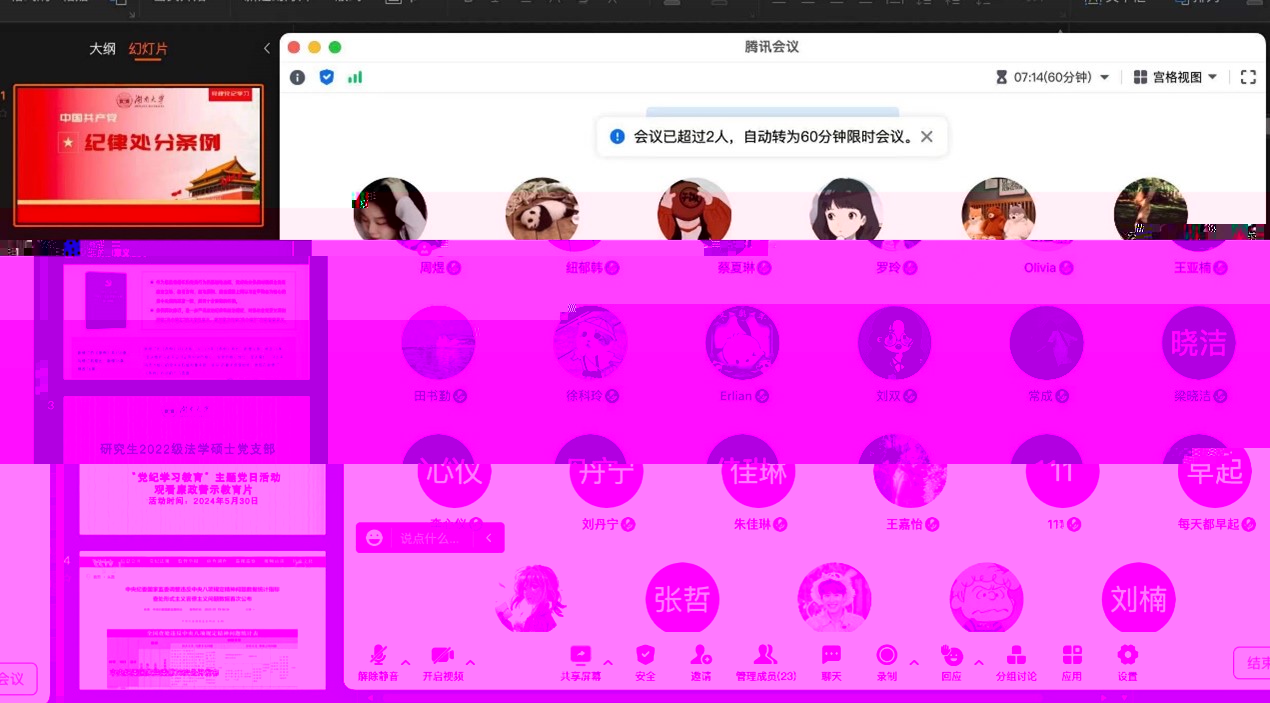Select the 晓洁 avatar tile
Viewport: 1270px width, 703px height.
[x=1198, y=342]
